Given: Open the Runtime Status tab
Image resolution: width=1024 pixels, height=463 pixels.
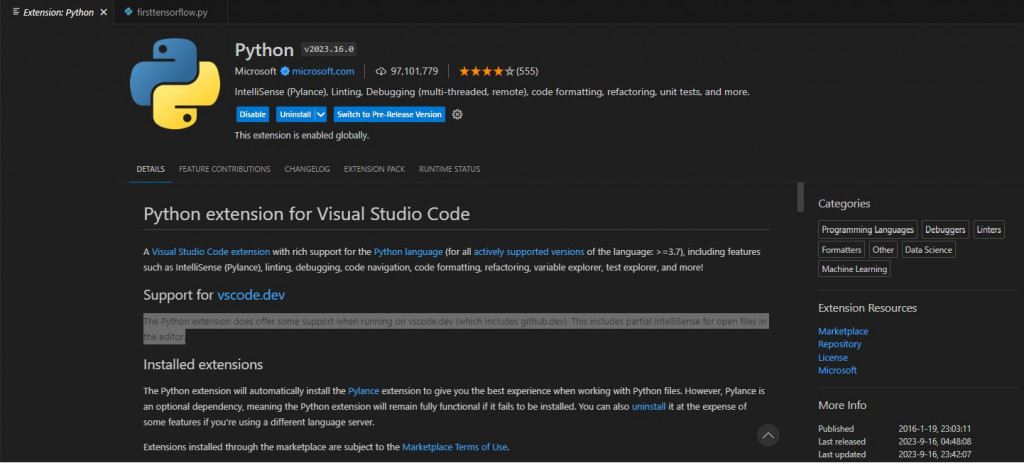Looking at the screenshot, I should pos(449,169).
